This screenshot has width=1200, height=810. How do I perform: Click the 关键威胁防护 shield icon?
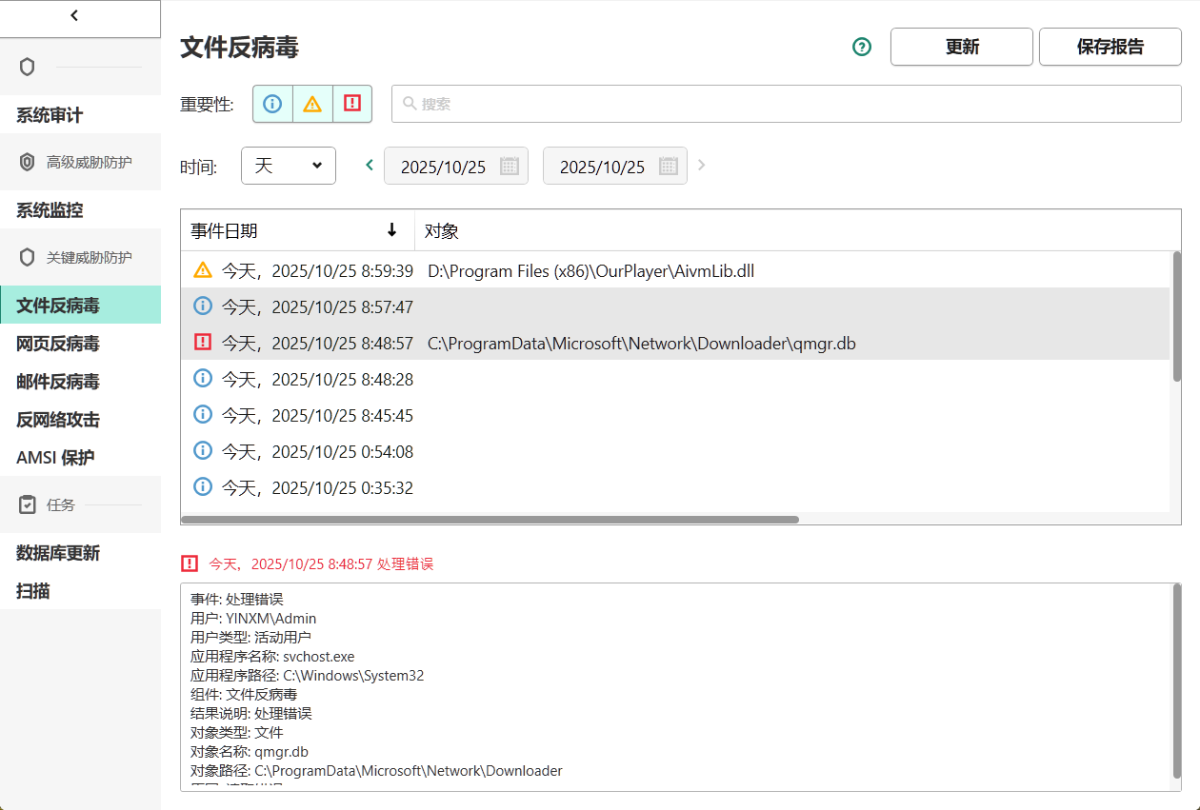pyautogui.click(x=28, y=257)
